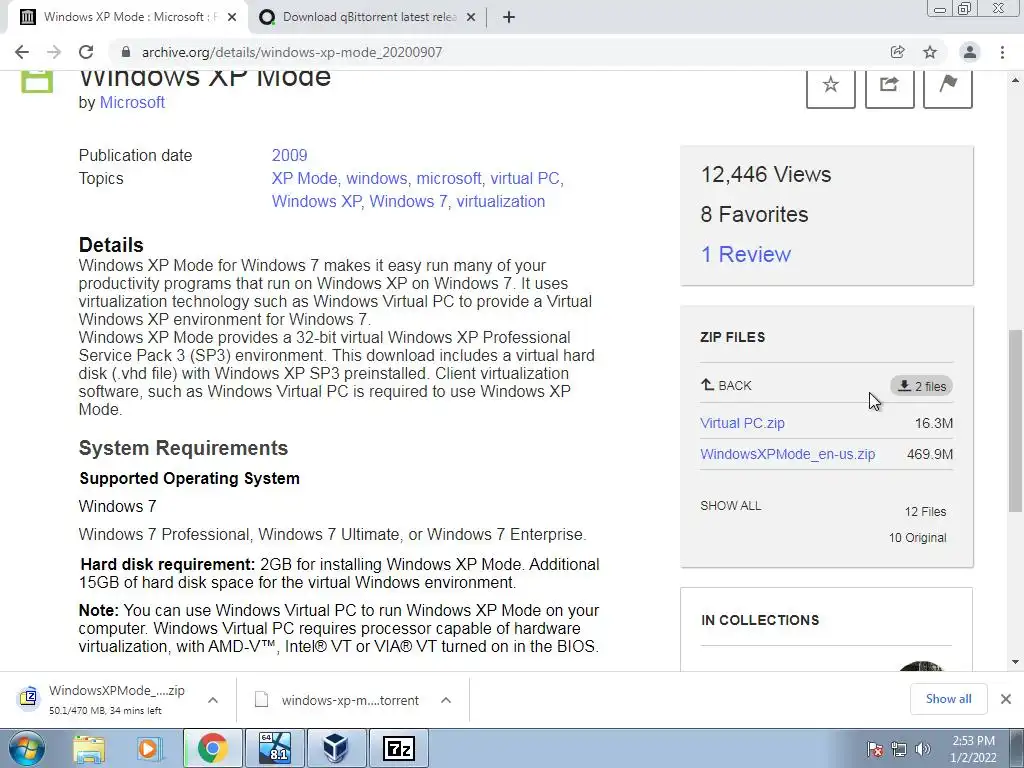This screenshot has height=768, width=1024.
Task: Click the XP Mode topic link
Action: (x=304, y=178)
